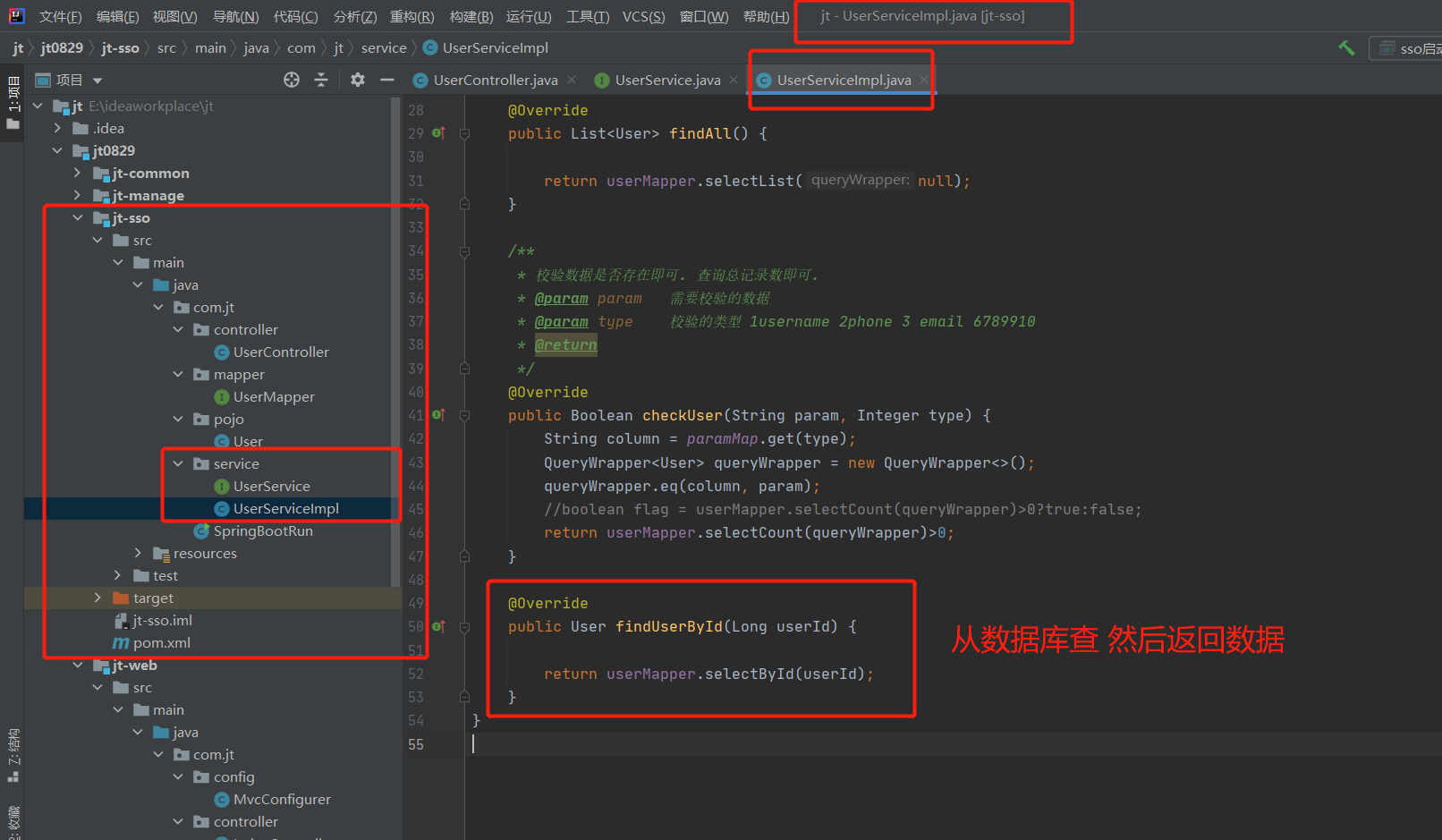1442x840 pixels.
Task: Click the override gutter icon beside checkUser
Action: [x=438, y=415]
